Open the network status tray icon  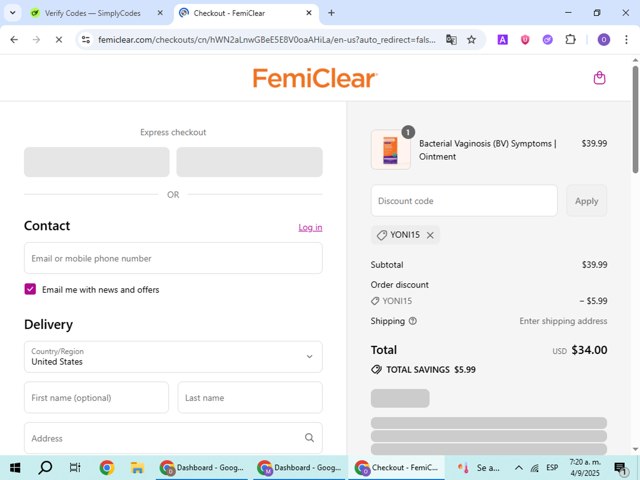[535, 468]
